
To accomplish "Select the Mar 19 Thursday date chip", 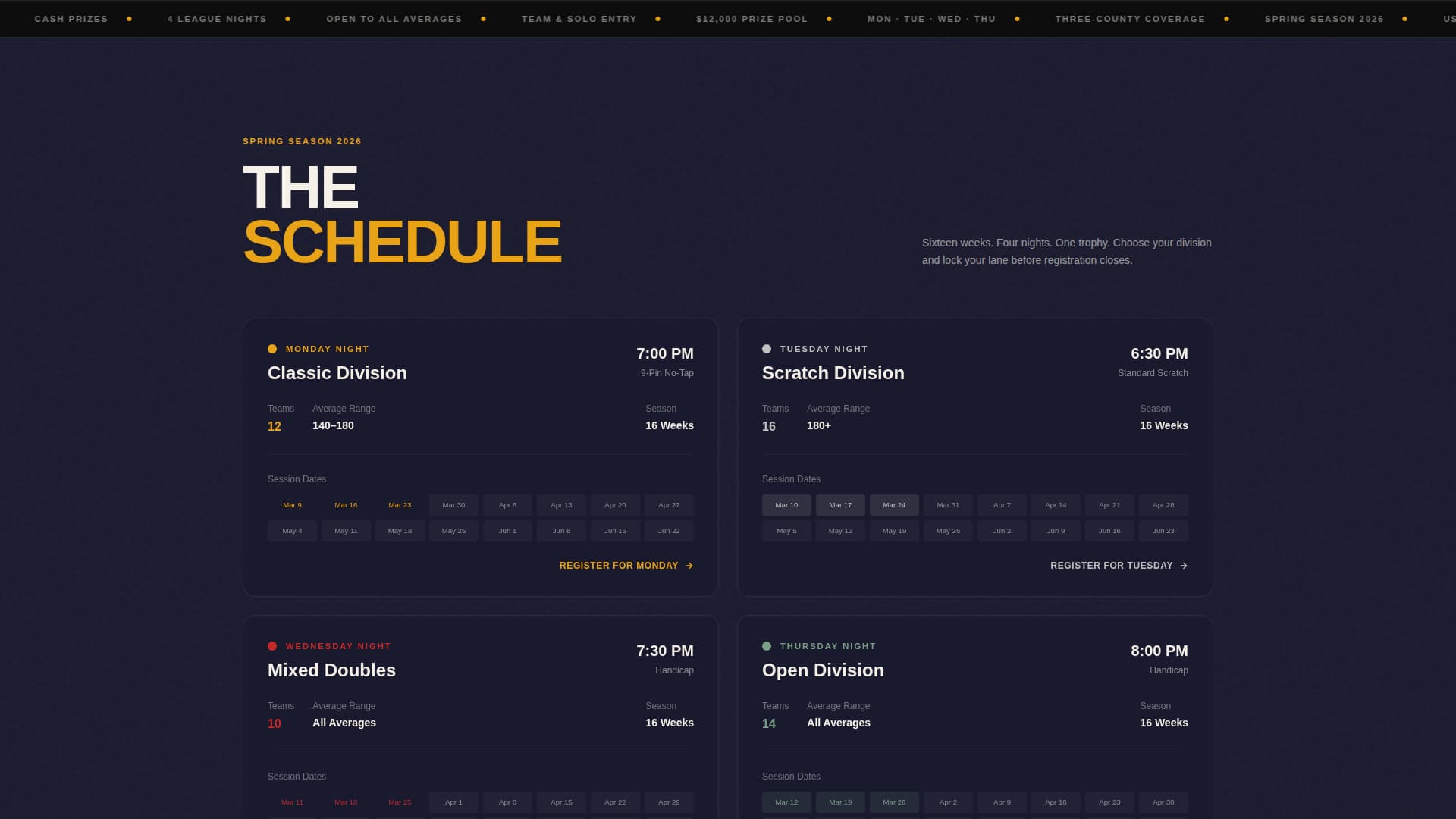I will click(840, 802).
